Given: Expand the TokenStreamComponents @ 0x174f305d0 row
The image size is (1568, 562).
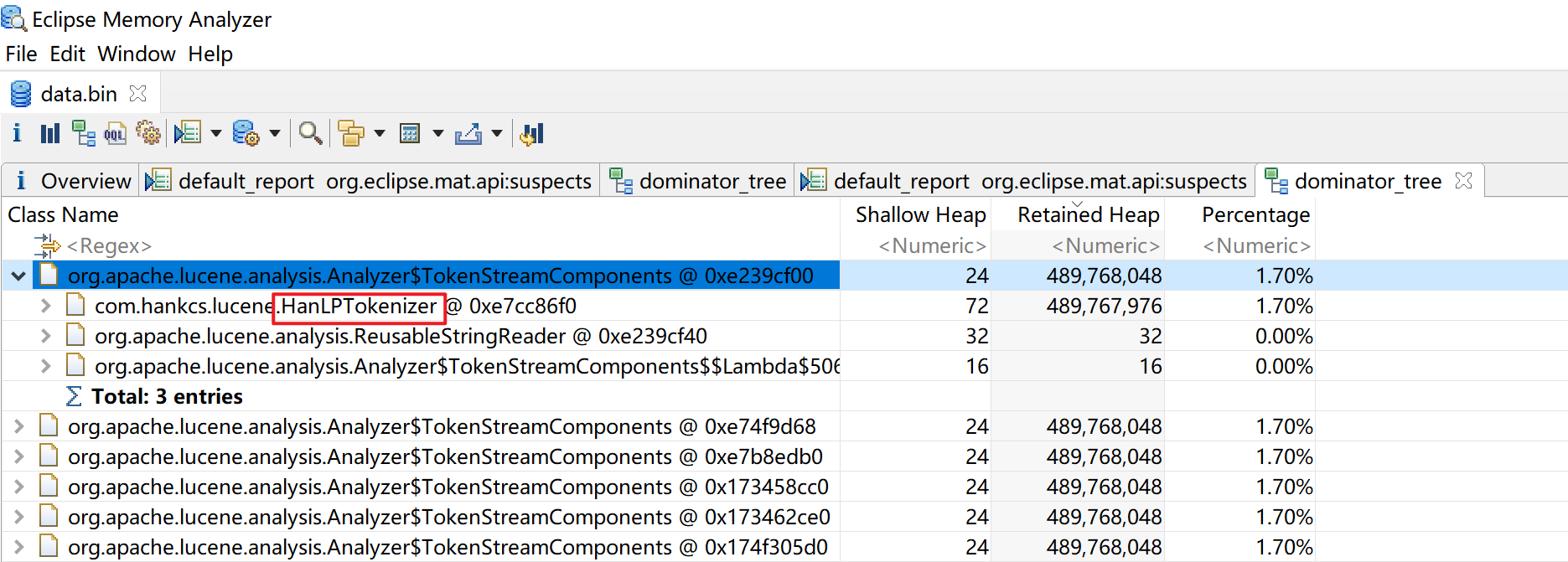Looking at the screenshot, I should [18, 547].
